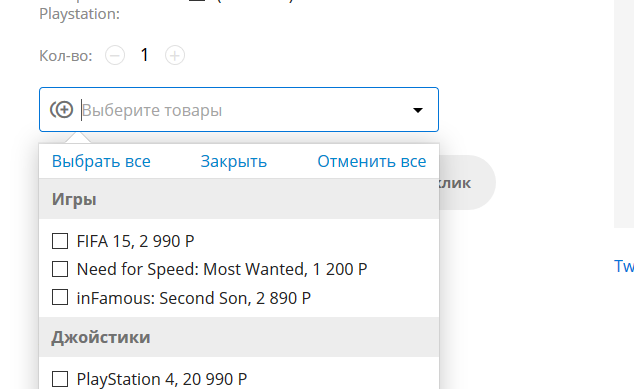This screenshot has height=389, width=634.
Task: Click the circled plus icon in product field
Action: click(x=61, y=110)
